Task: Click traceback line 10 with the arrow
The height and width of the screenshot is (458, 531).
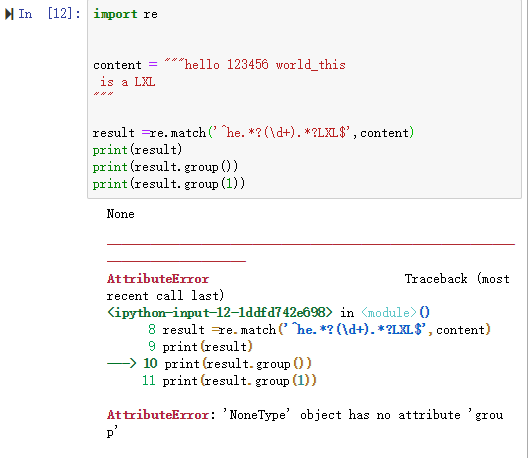Action: 209,363
